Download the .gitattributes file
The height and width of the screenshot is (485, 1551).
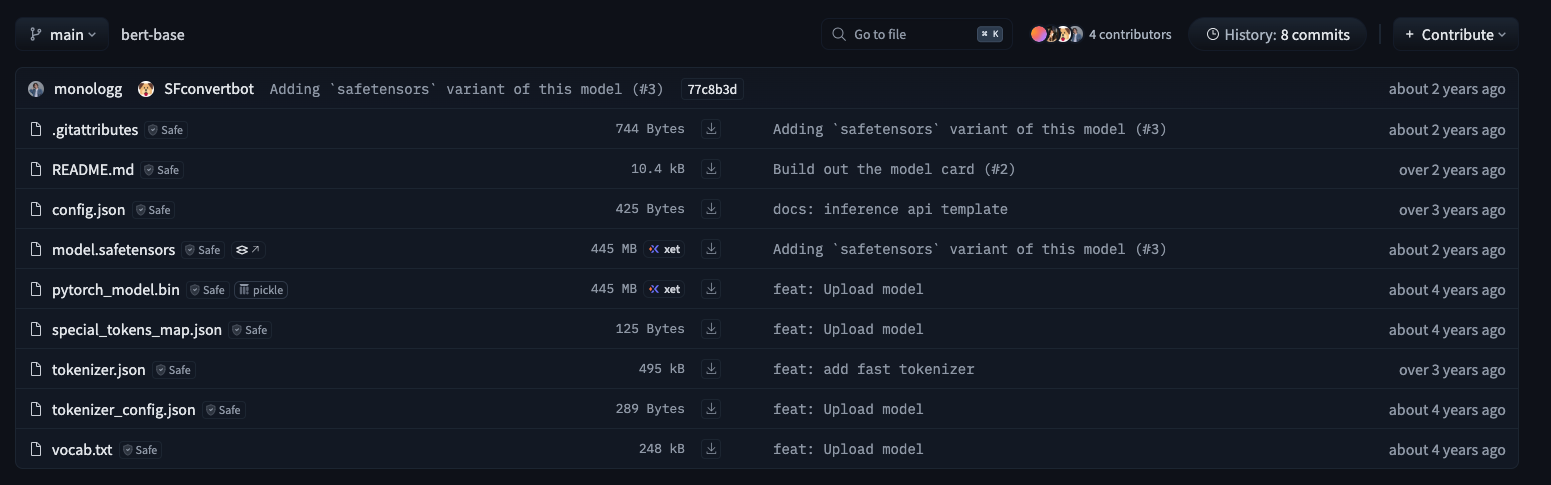(711, 129)
